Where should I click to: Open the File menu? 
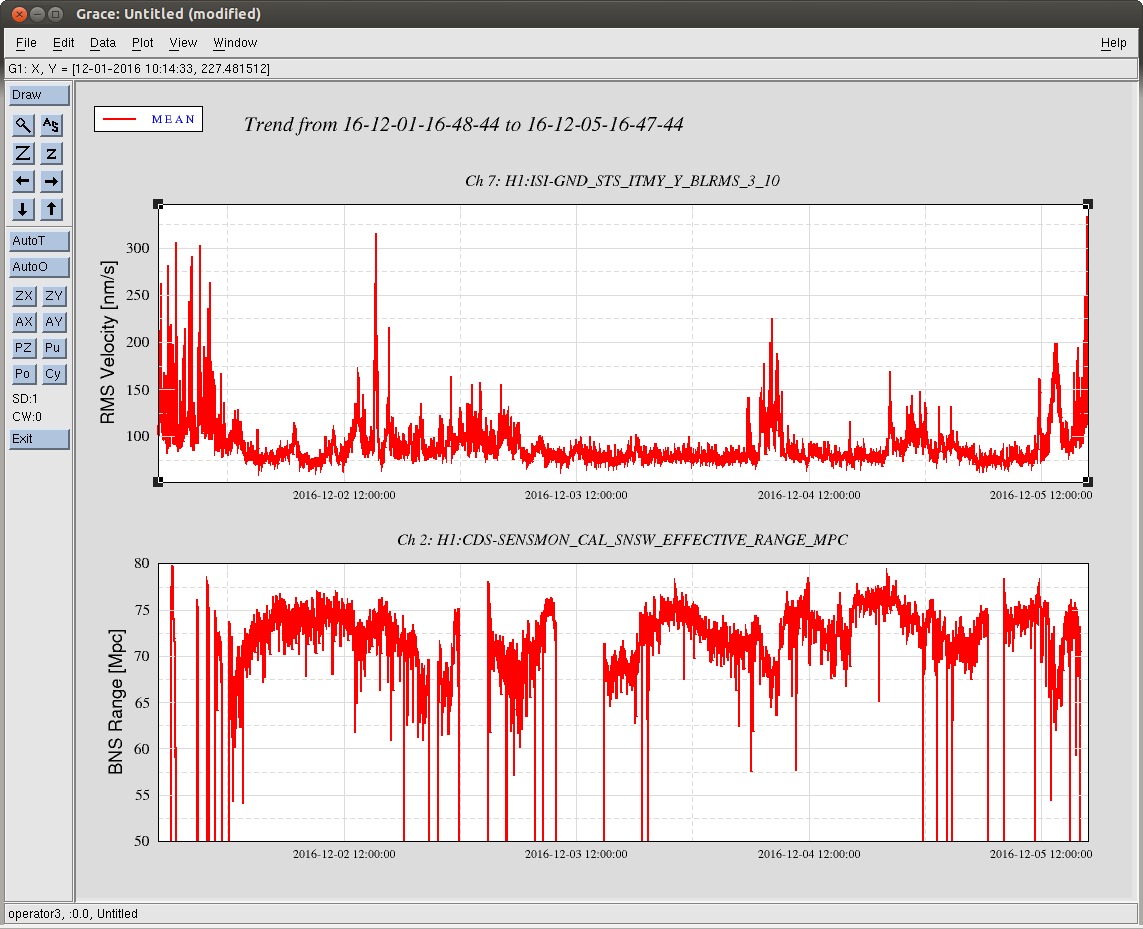coord(26,43)
